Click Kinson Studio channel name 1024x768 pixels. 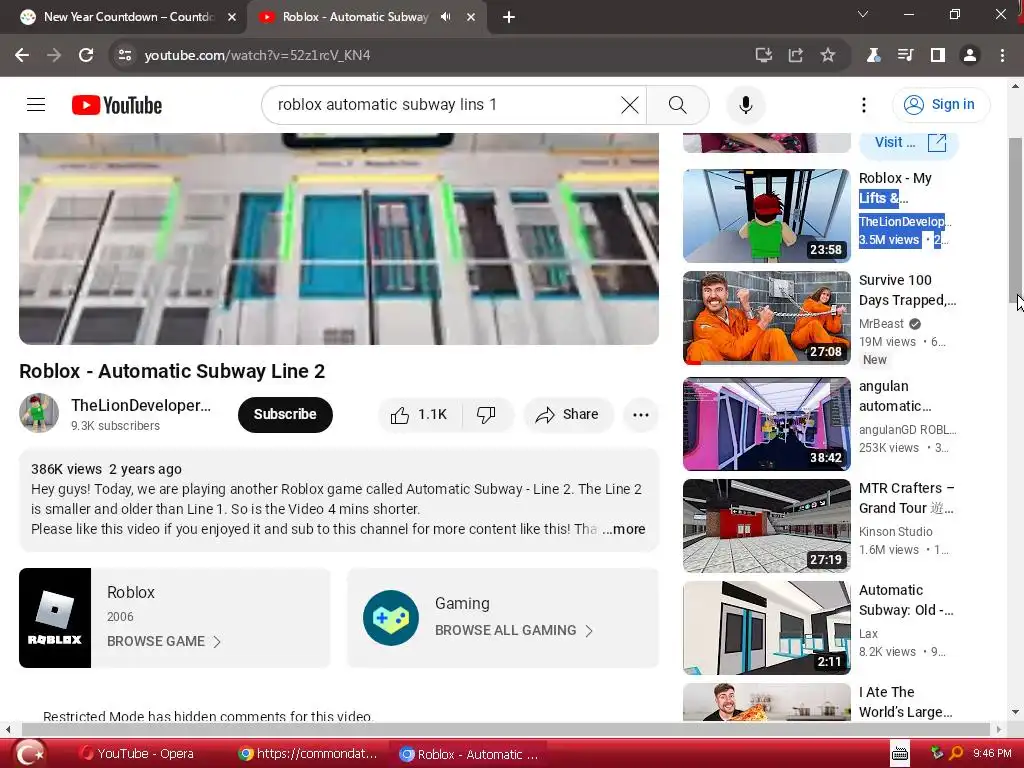click(895, 532)
